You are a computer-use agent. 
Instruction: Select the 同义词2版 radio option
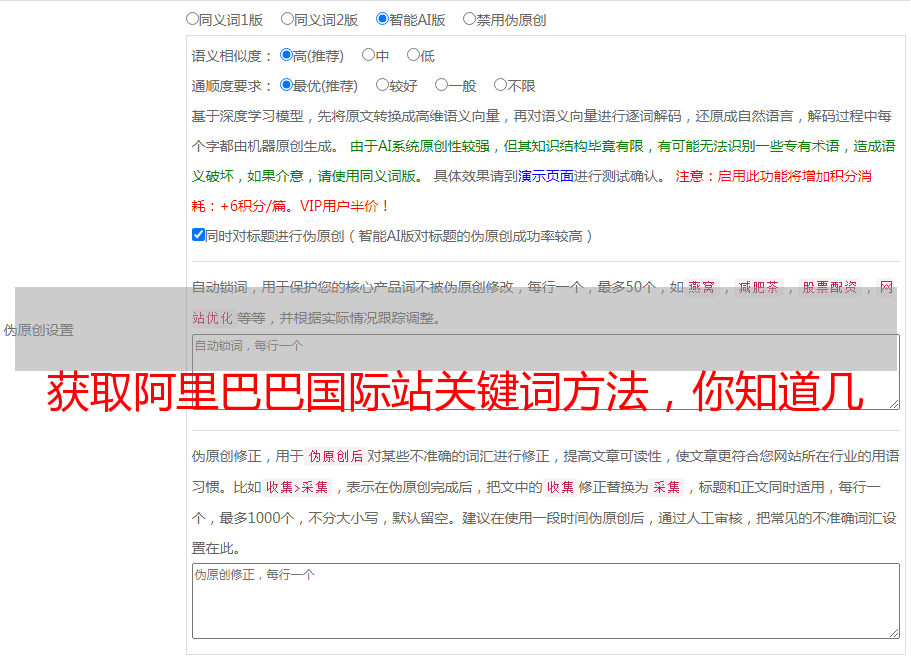click(x=287, y=19)
